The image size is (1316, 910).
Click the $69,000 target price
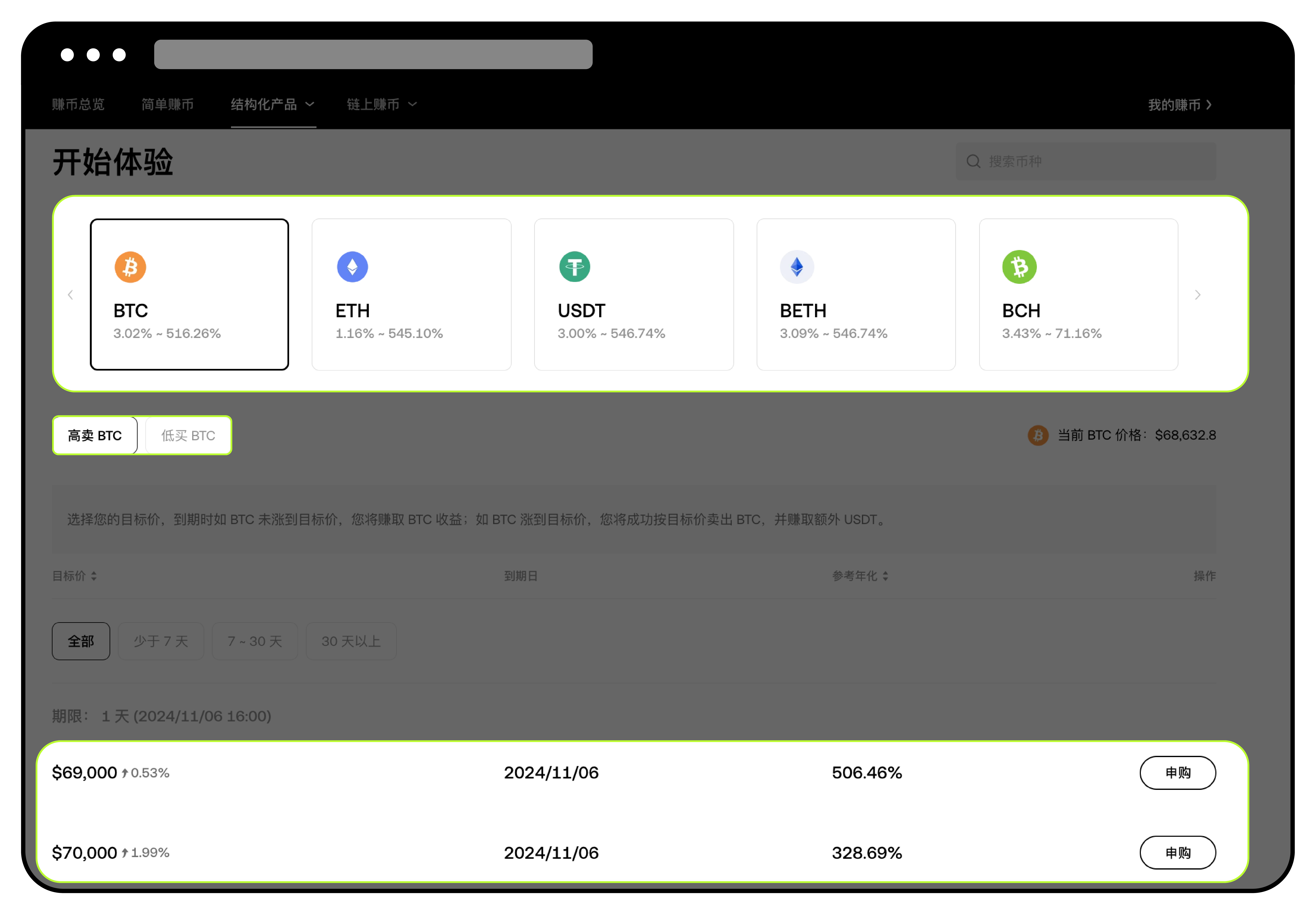pos(84,773)
